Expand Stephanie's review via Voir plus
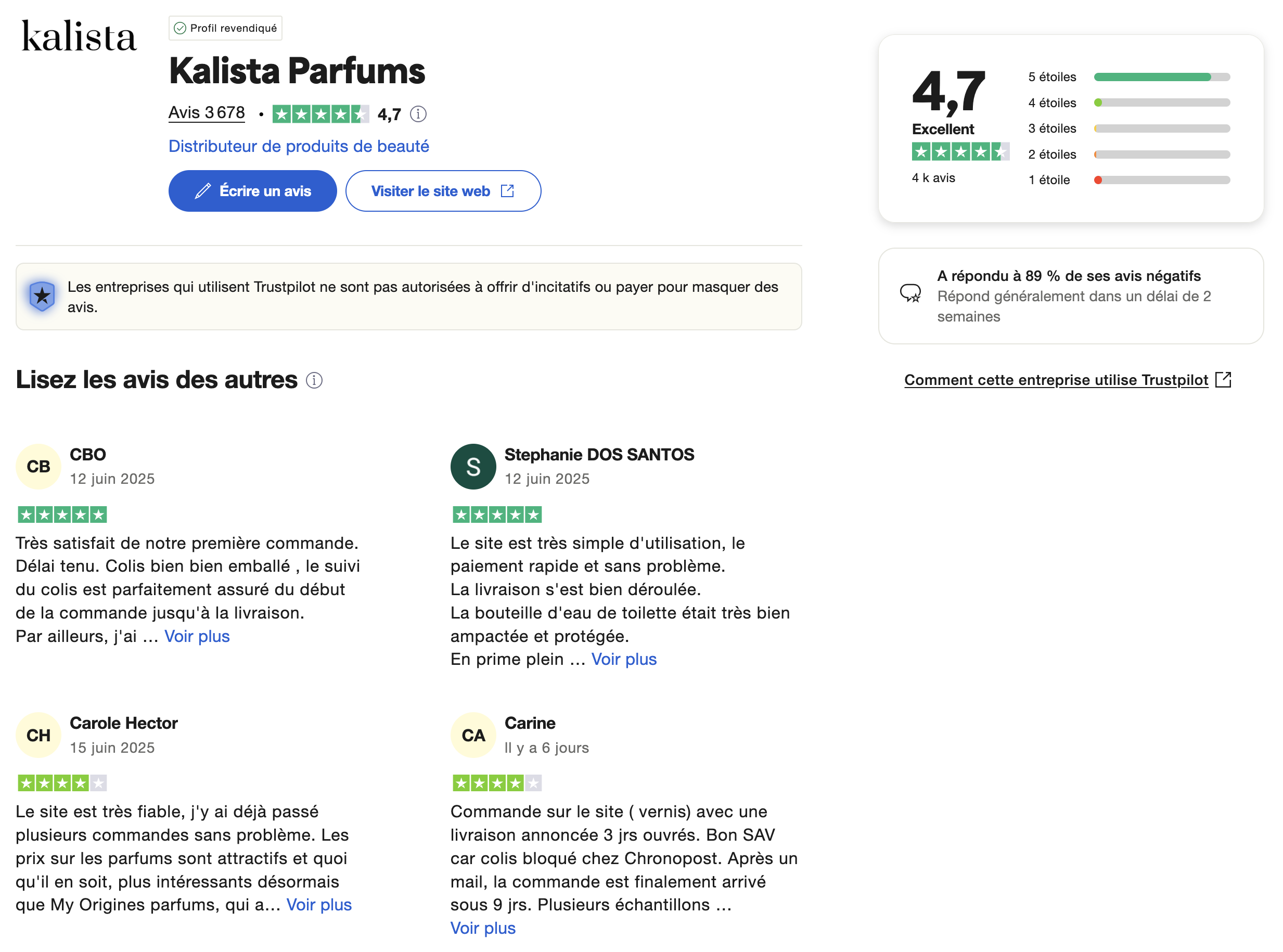This screenshot has height=952, width=1283. (x=624, y=659)
